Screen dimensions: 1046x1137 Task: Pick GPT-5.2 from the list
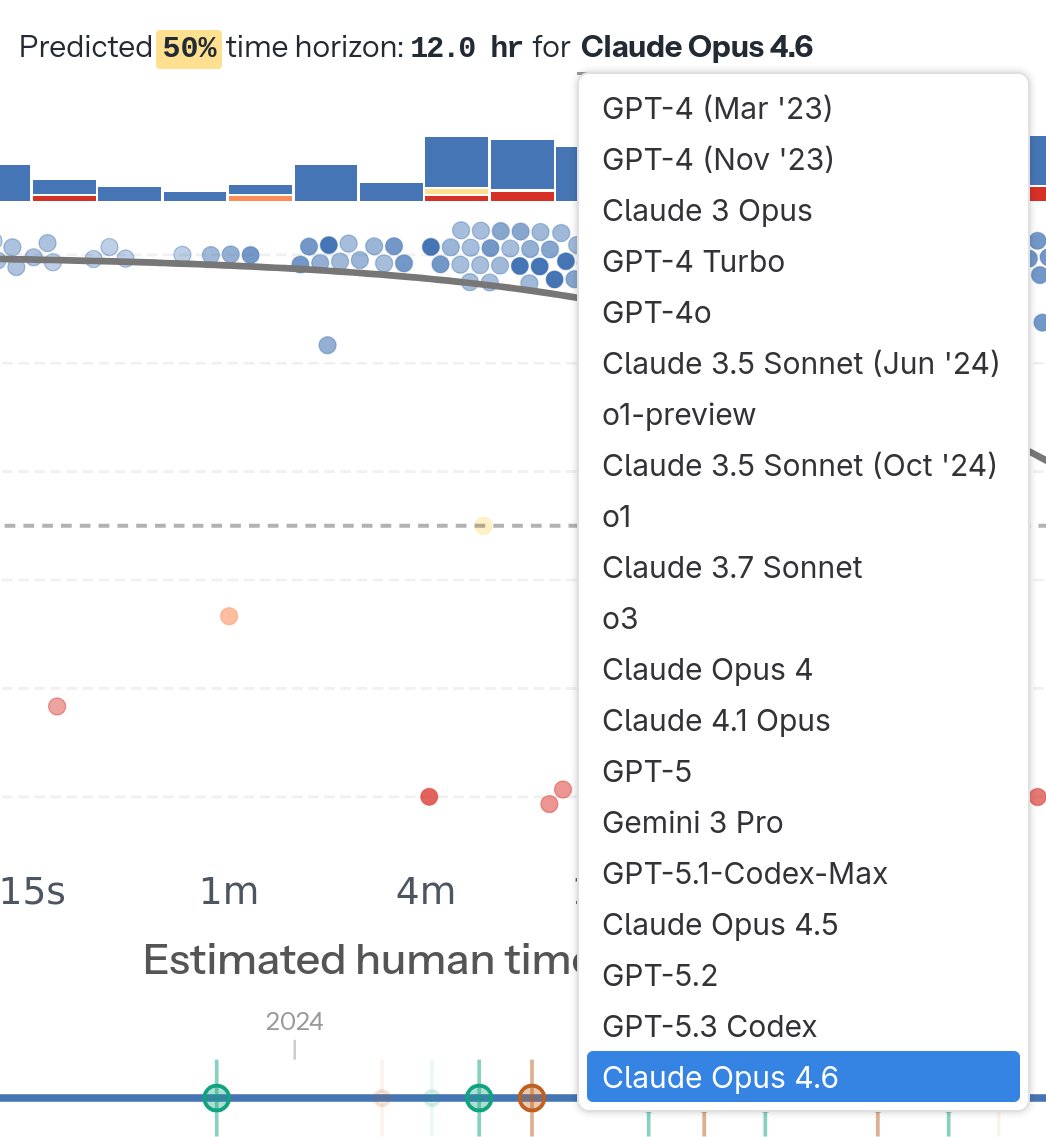(803, 975)
